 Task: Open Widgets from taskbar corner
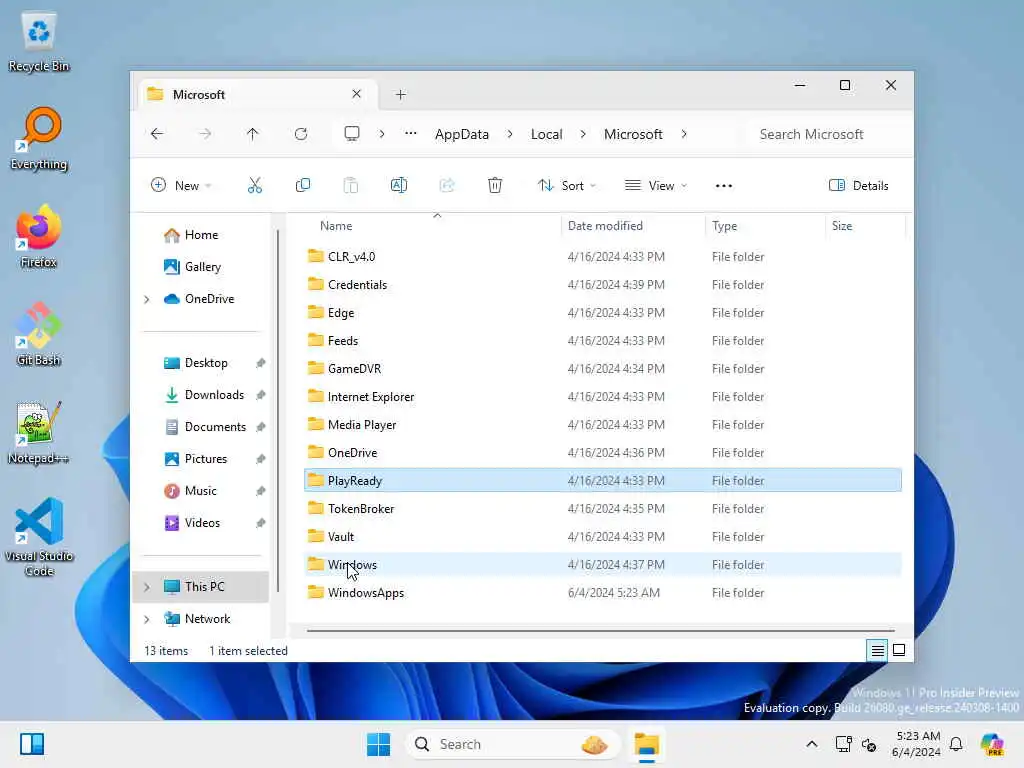tap(31, 744)
